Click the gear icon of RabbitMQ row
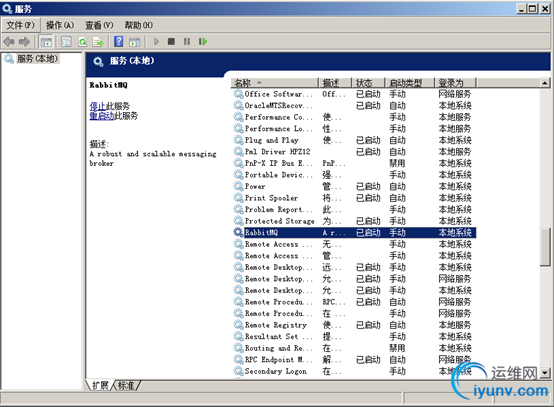The image size is (554, 407). coord(238,232)
